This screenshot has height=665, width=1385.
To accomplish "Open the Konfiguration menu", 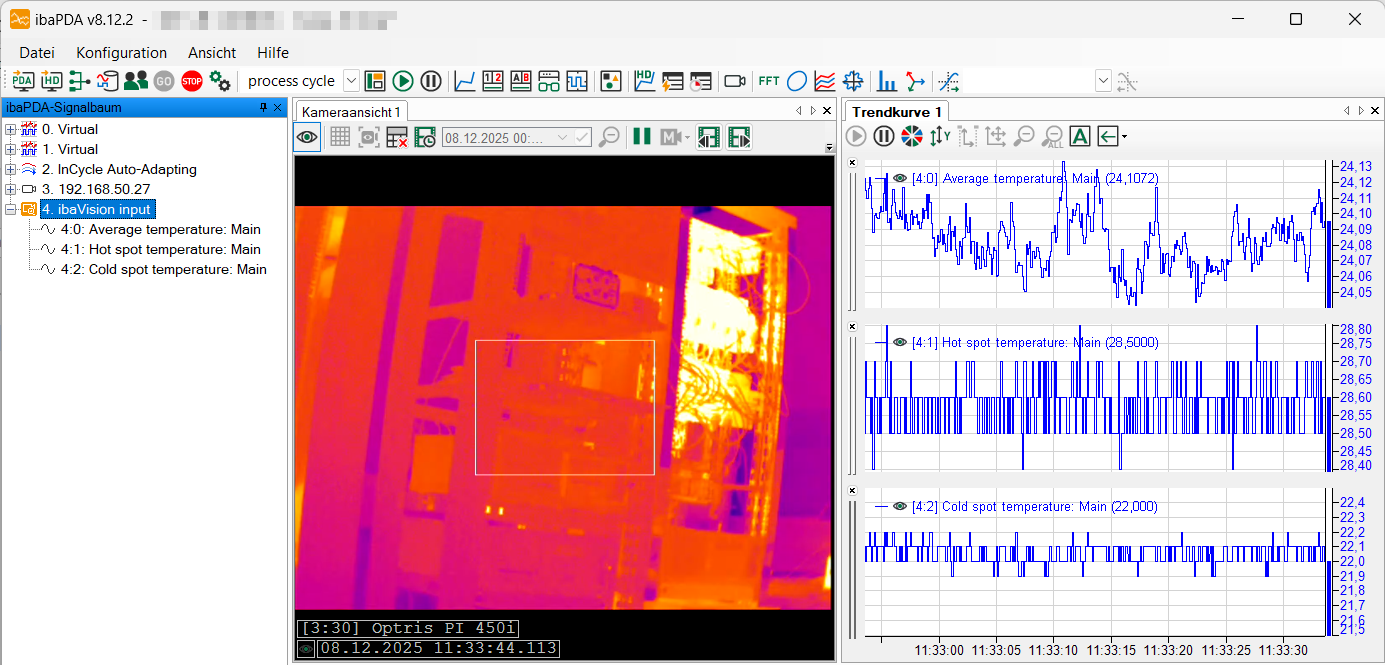I will [121, 53].
